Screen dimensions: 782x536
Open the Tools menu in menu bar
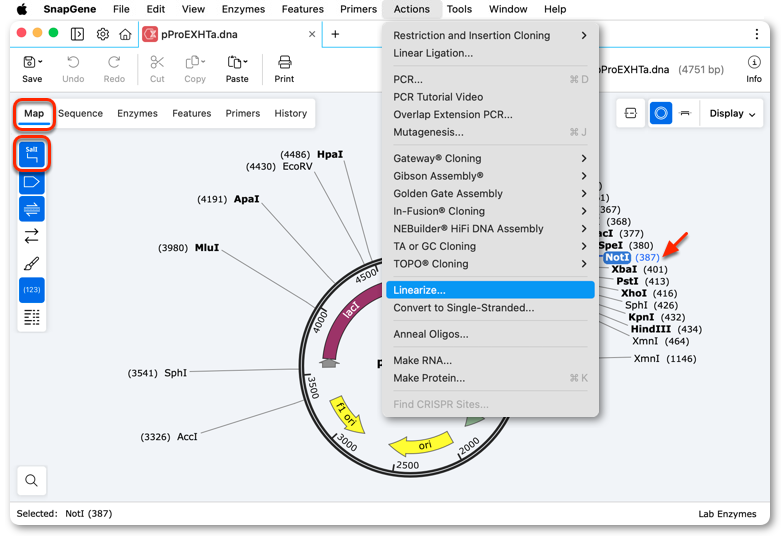(x=459, y=9)
